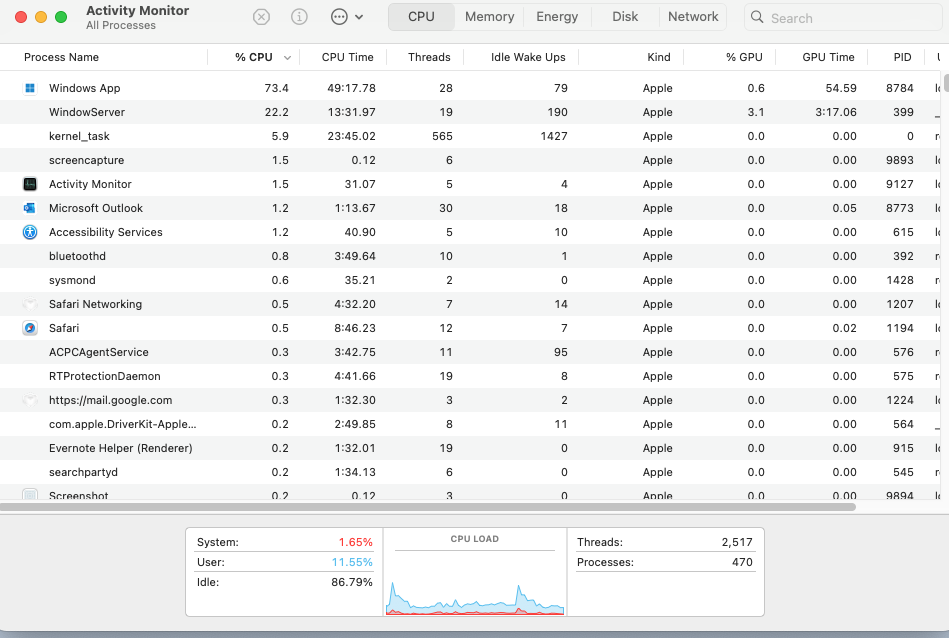The width and height of the screenshot is (949, 638).
Task: Select the Evernote Helper (Renderer) row
Action: tap(470, 448)
